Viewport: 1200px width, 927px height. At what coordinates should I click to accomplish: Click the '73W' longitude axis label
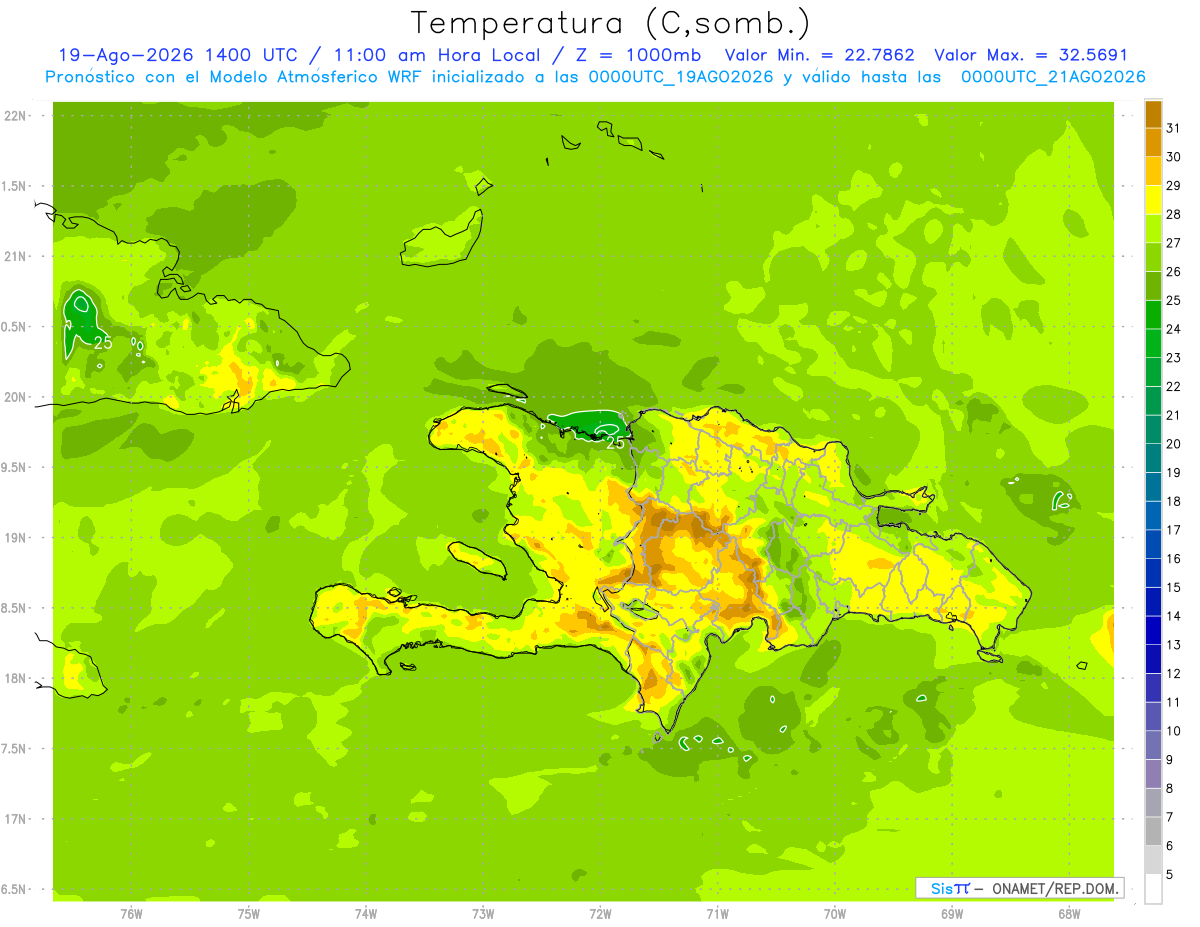[483, 913]
